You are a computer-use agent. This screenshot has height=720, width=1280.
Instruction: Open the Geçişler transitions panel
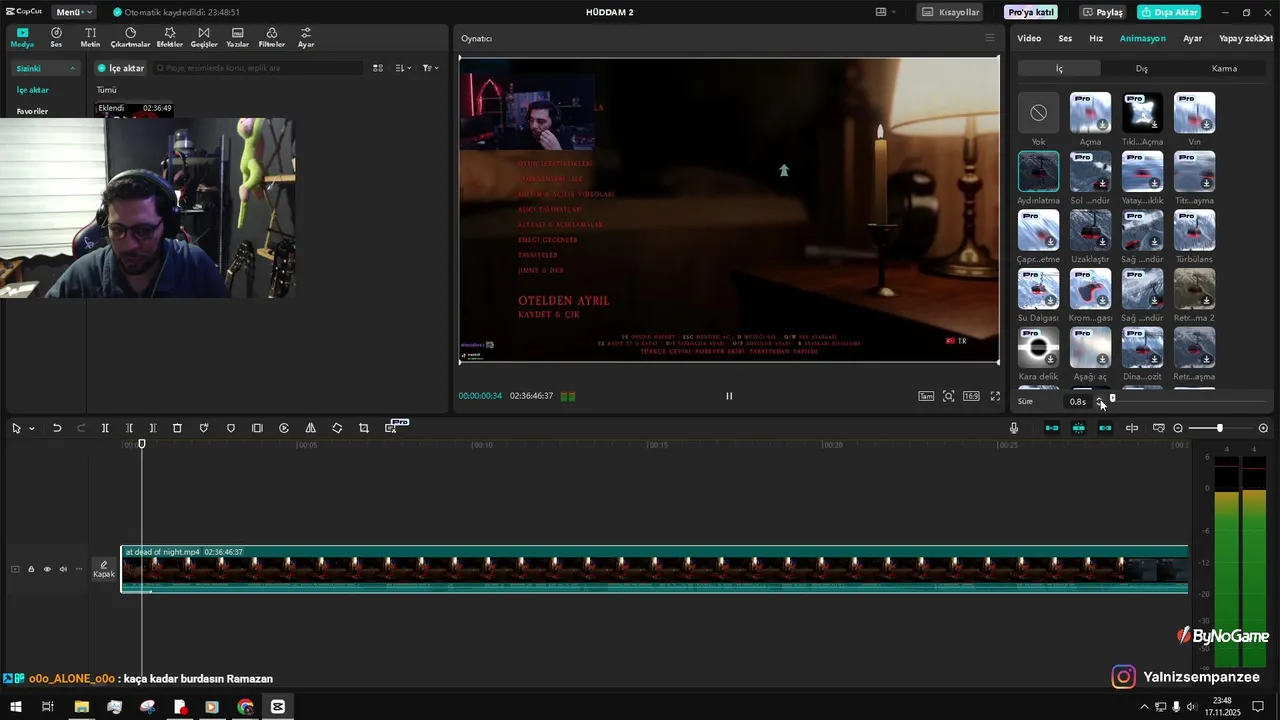(204, 38)
